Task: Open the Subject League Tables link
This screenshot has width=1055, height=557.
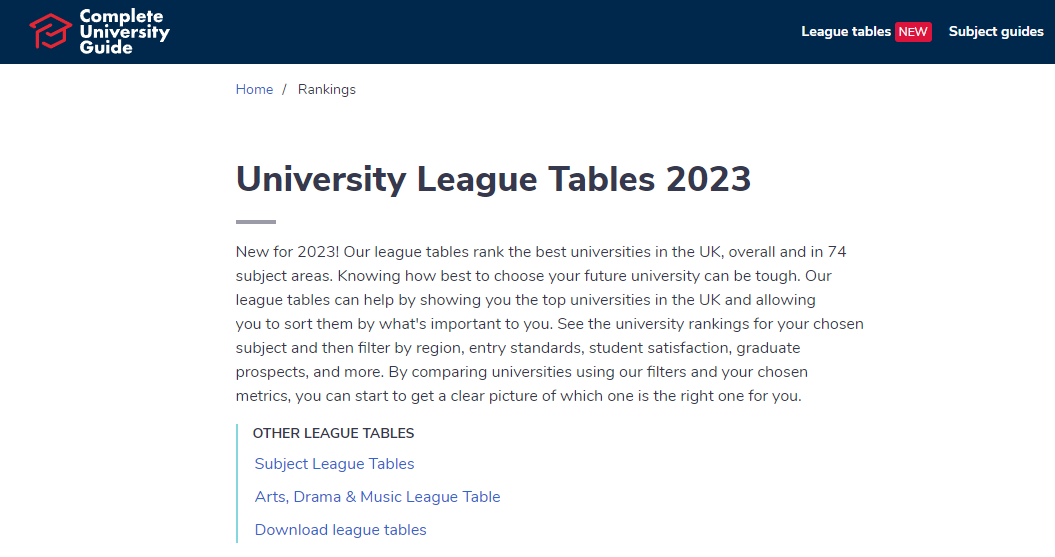Action: (334, 464)
